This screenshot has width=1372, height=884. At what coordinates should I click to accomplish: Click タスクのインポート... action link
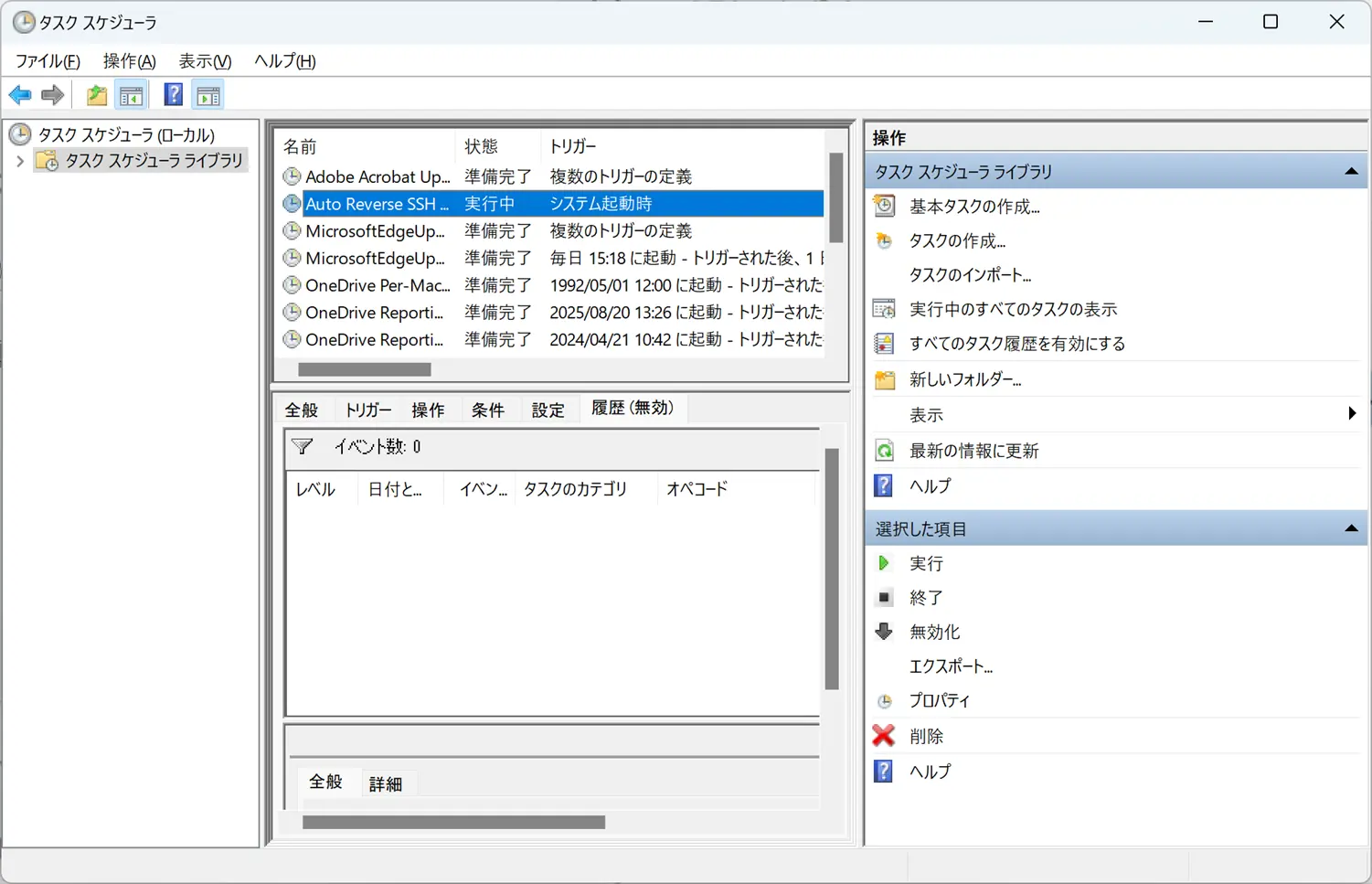click(x=970, y=275)
